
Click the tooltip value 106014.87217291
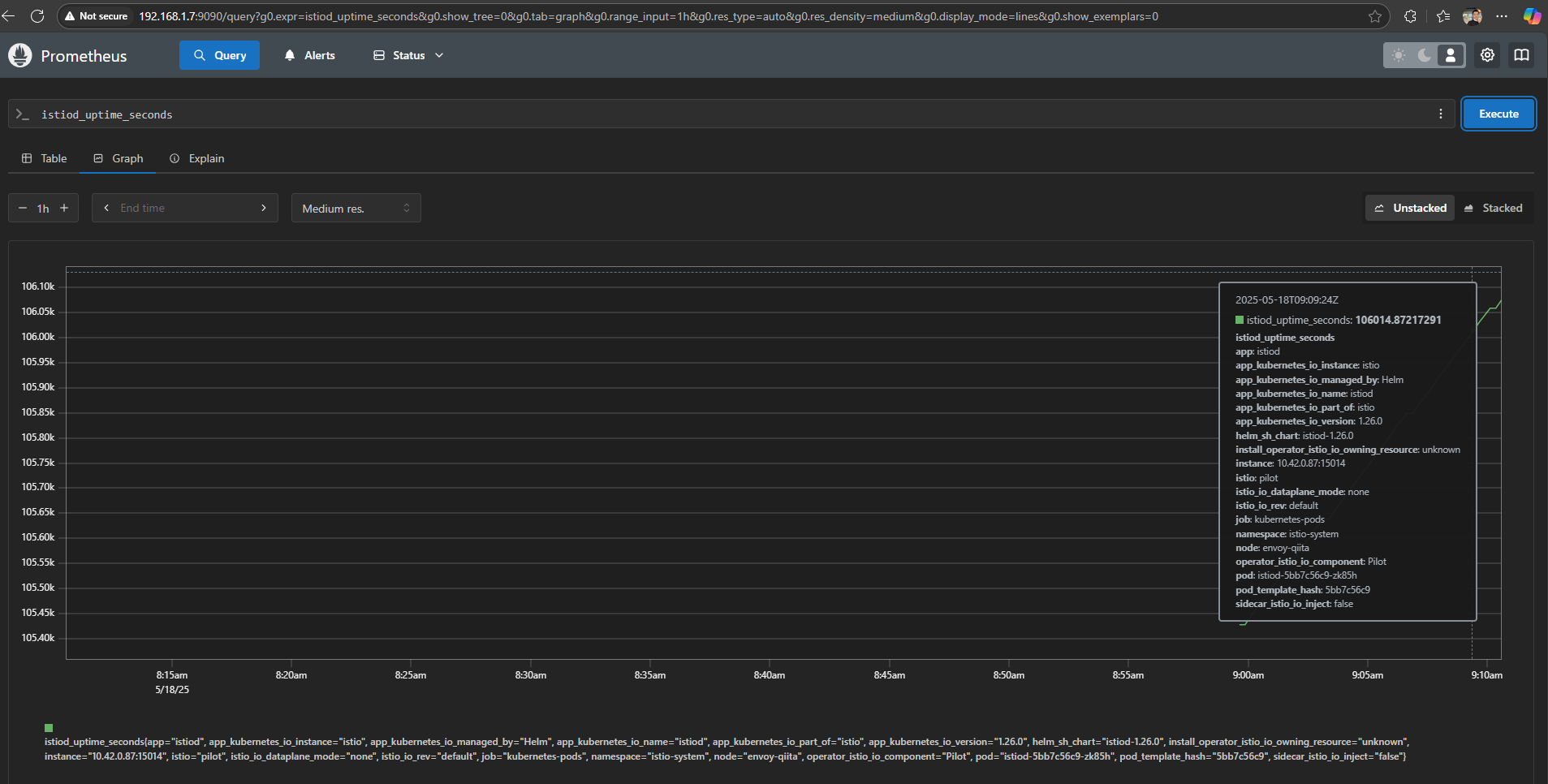1398,321
